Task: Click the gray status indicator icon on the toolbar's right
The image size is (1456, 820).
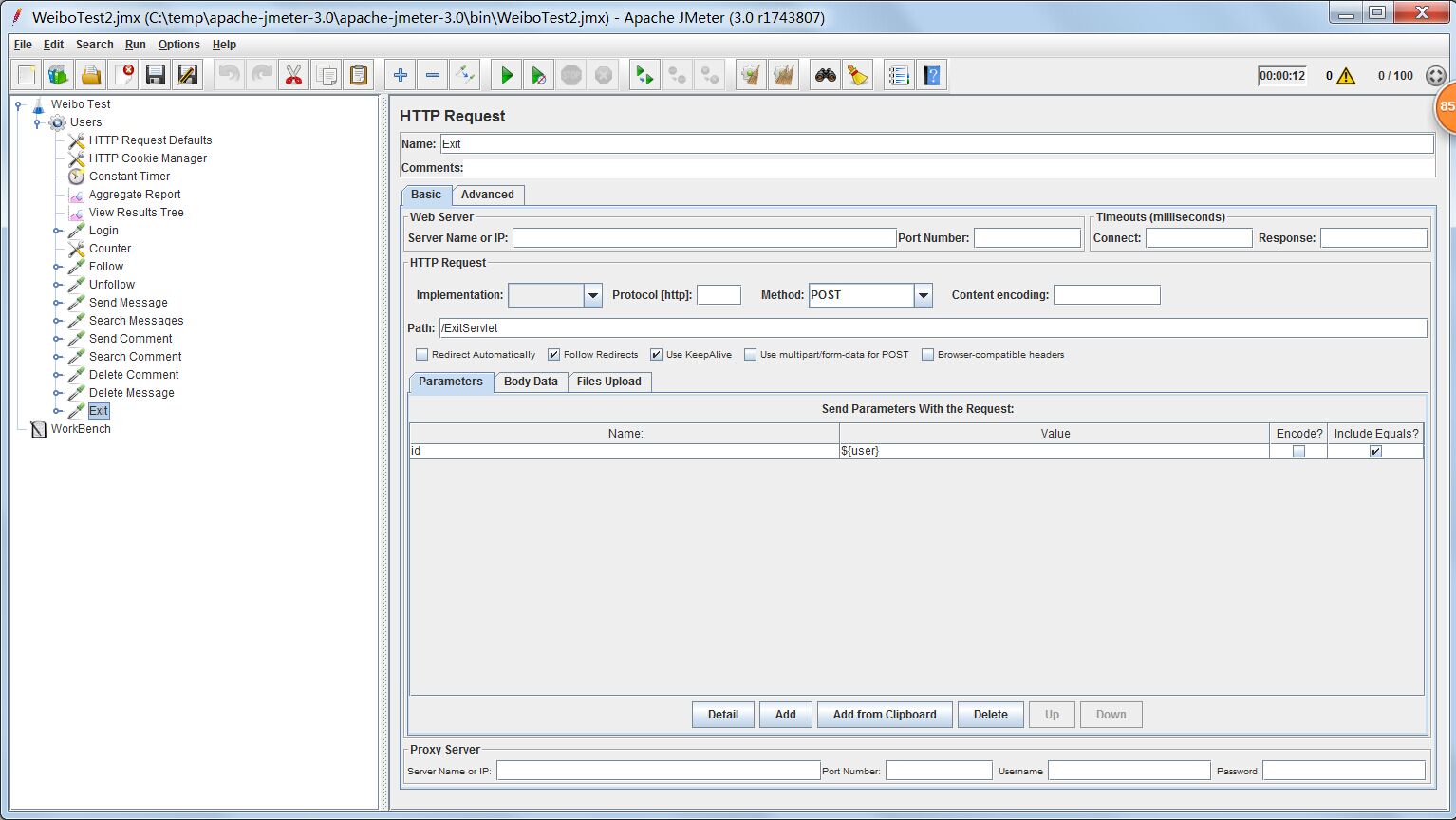Action: [x=1436, y=76]
